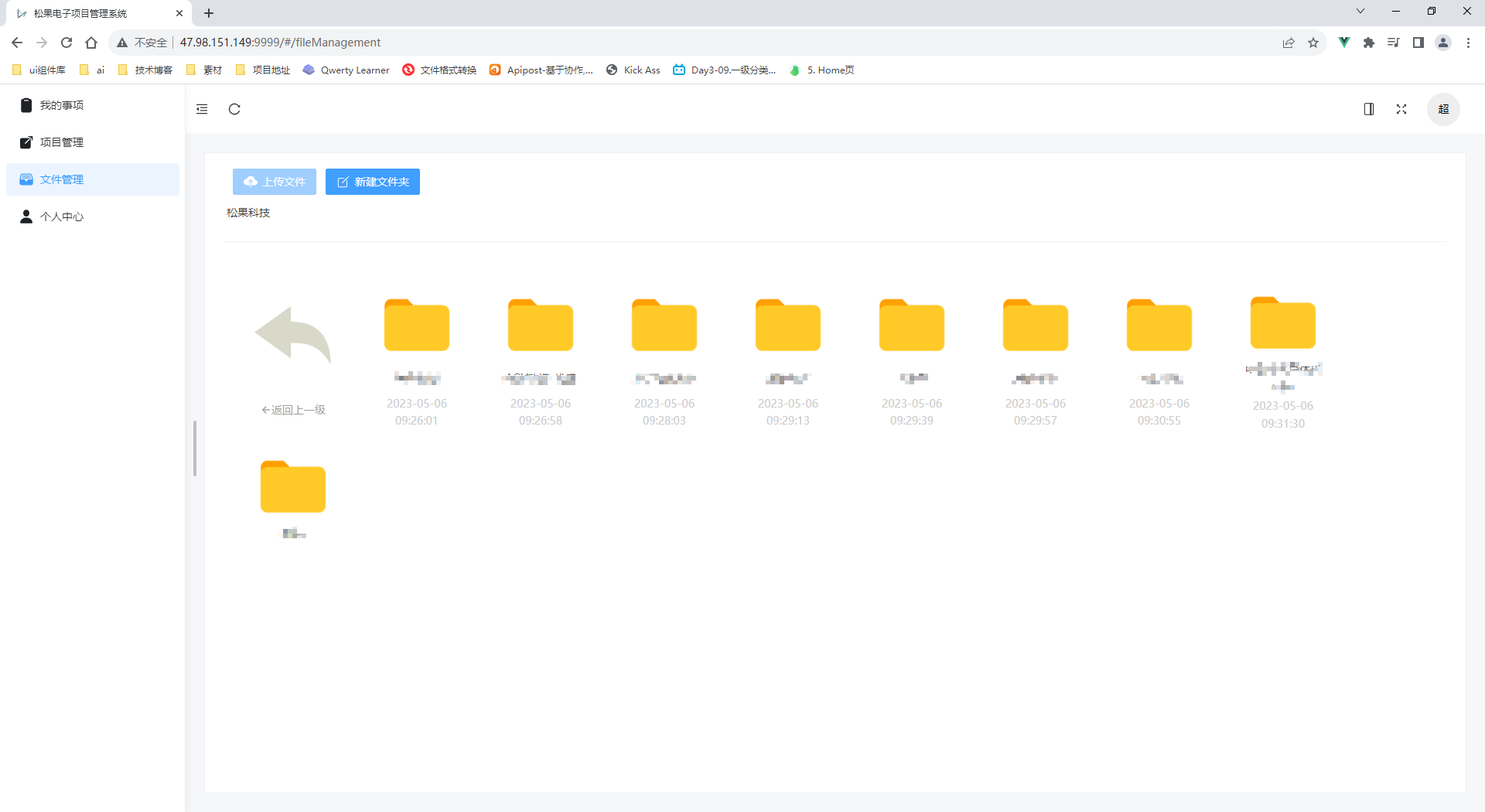This screenshot has height=812, width=1485.
Task: Open ai bookmark folder
Action: point(92,70)
